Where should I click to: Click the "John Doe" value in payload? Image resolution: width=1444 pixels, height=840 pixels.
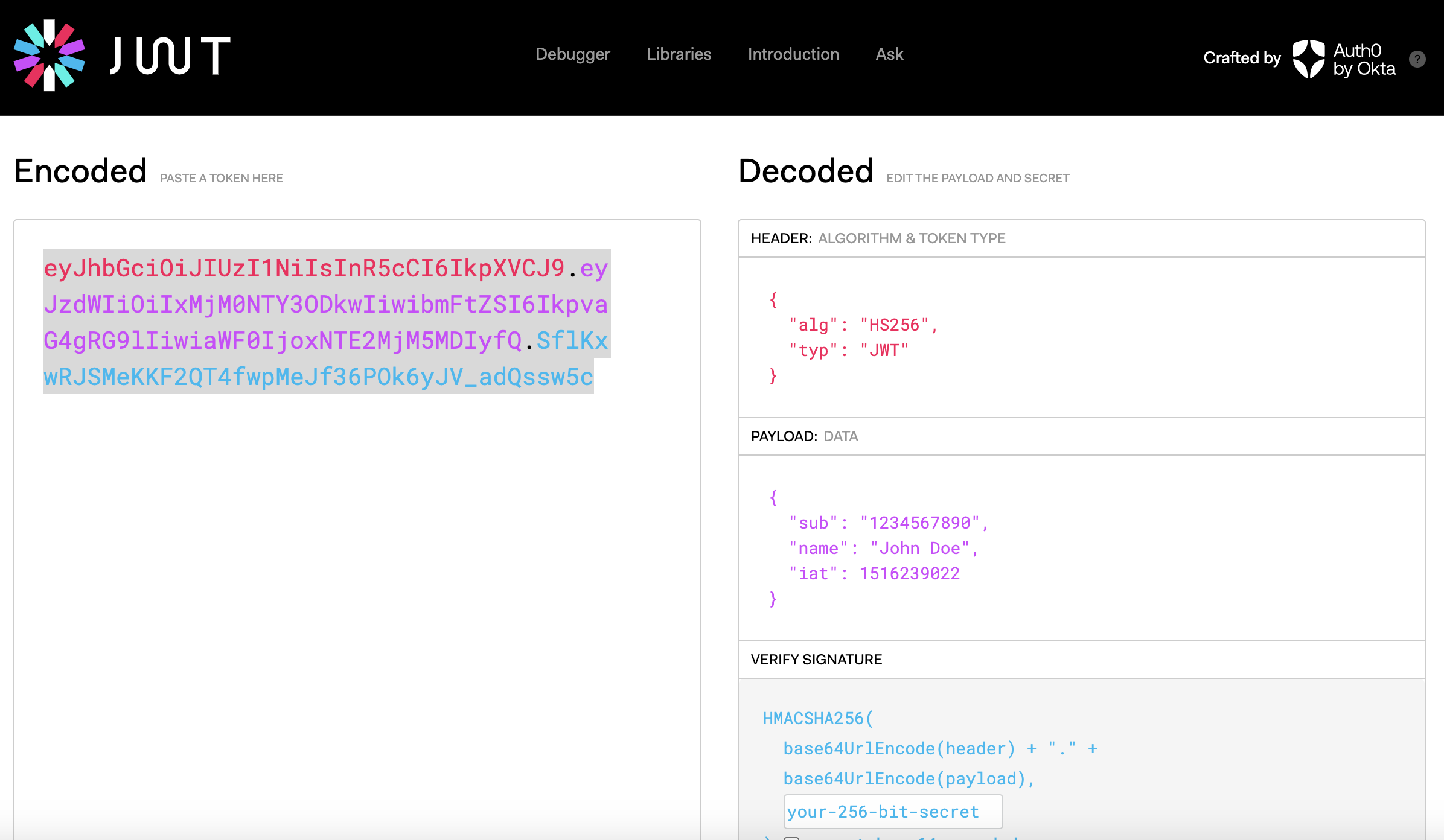(919, 549)
